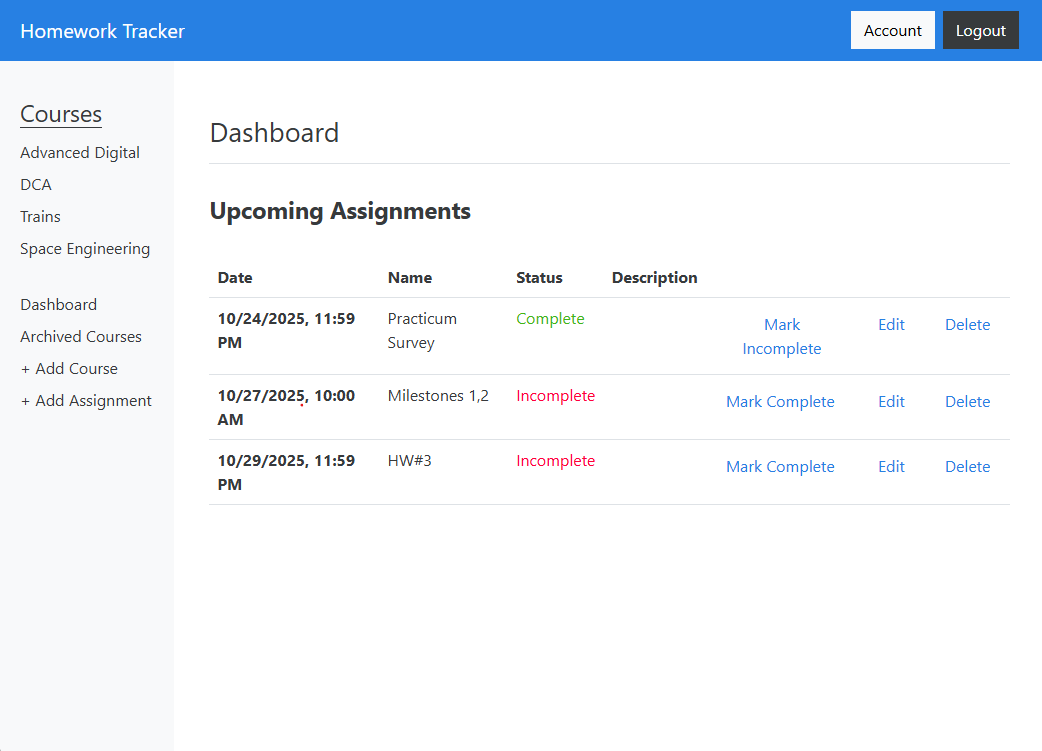Open the Advanced Digital course
This screenshot has width=1042, height=751.
[80, 152]
